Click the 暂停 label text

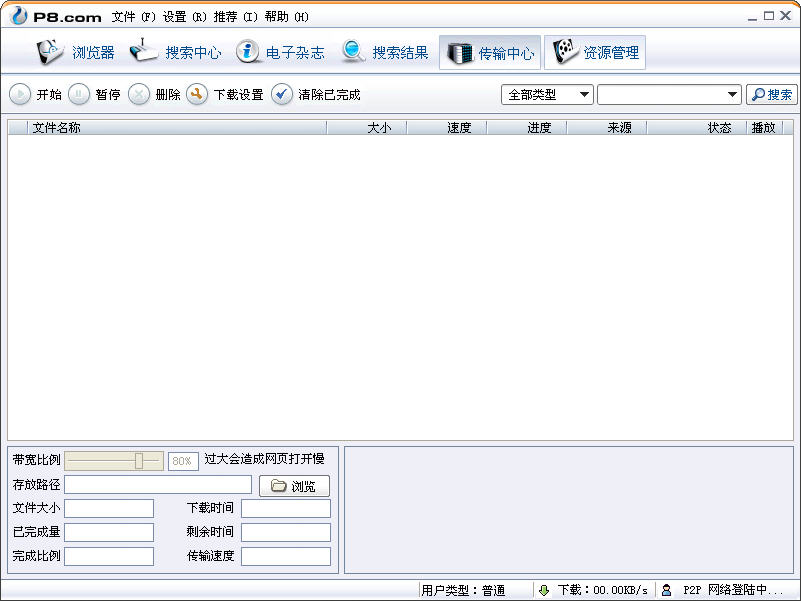point(108,95)
